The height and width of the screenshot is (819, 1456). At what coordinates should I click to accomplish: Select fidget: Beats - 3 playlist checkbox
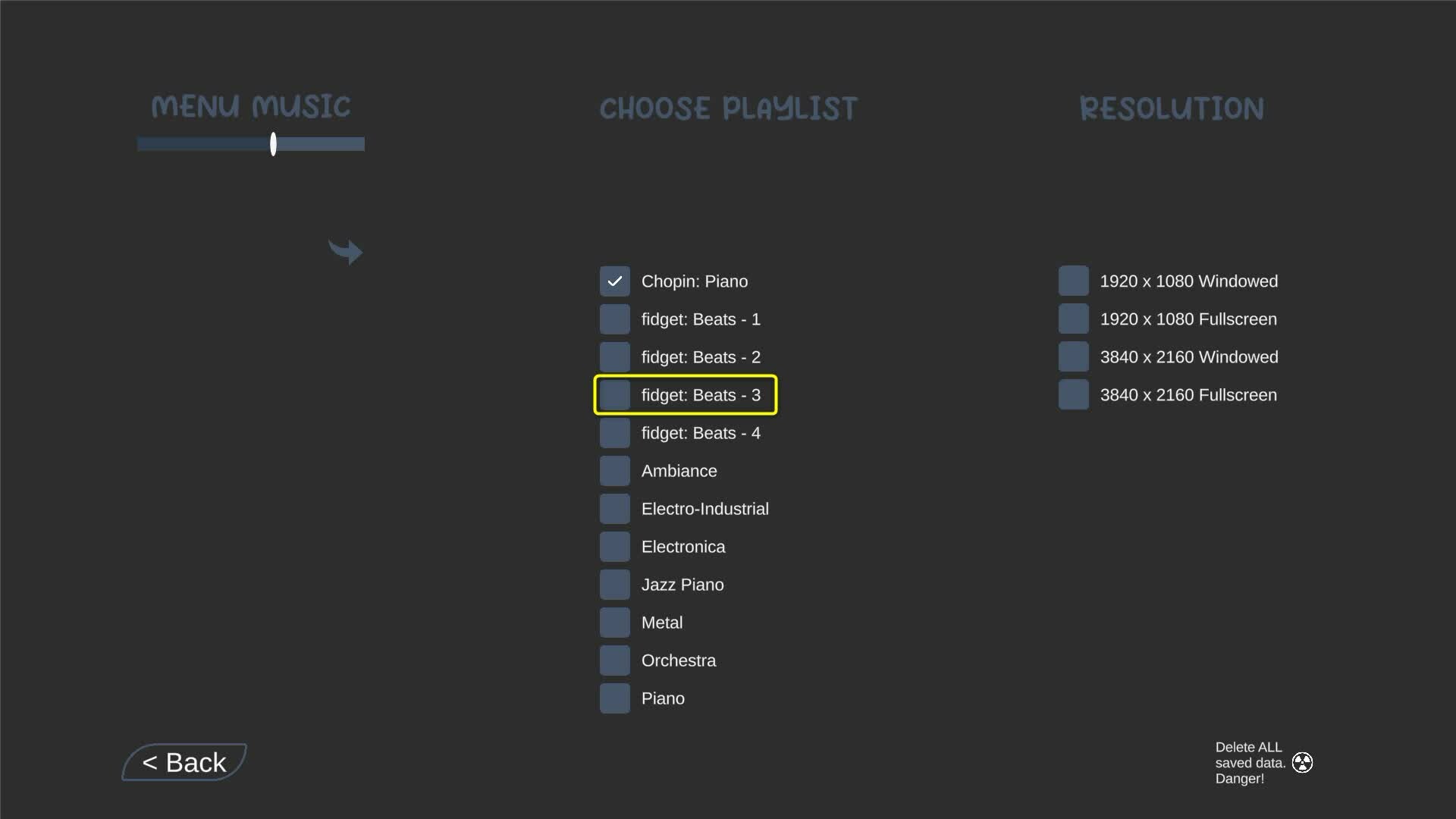(x=614, y=395)
